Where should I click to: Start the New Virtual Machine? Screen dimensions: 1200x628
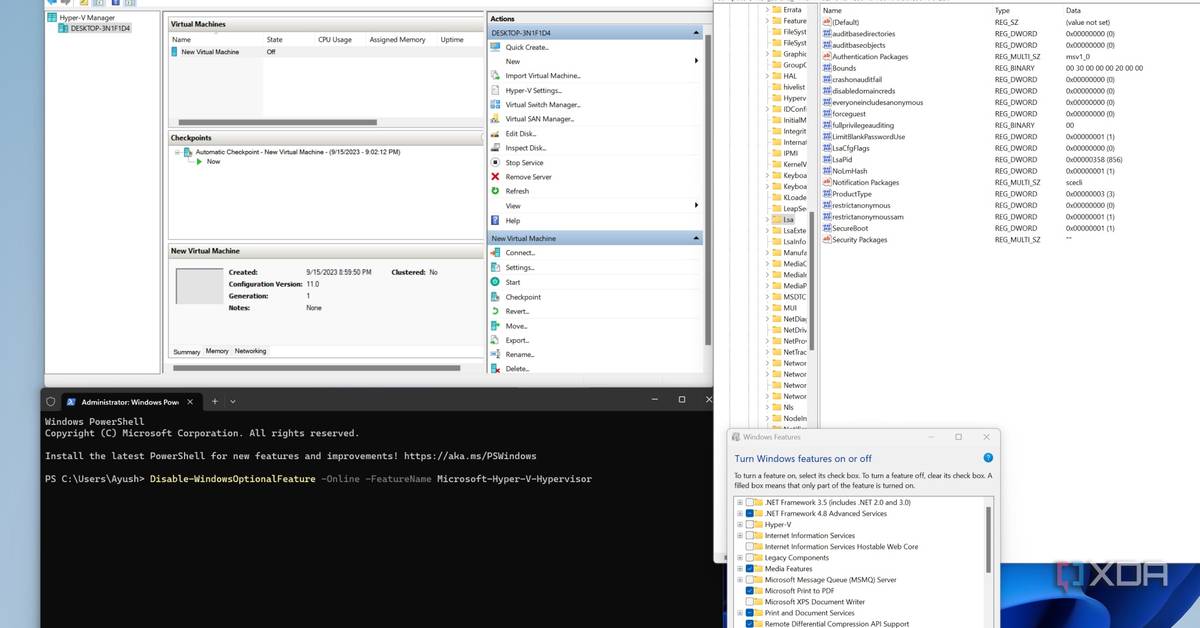512,282
